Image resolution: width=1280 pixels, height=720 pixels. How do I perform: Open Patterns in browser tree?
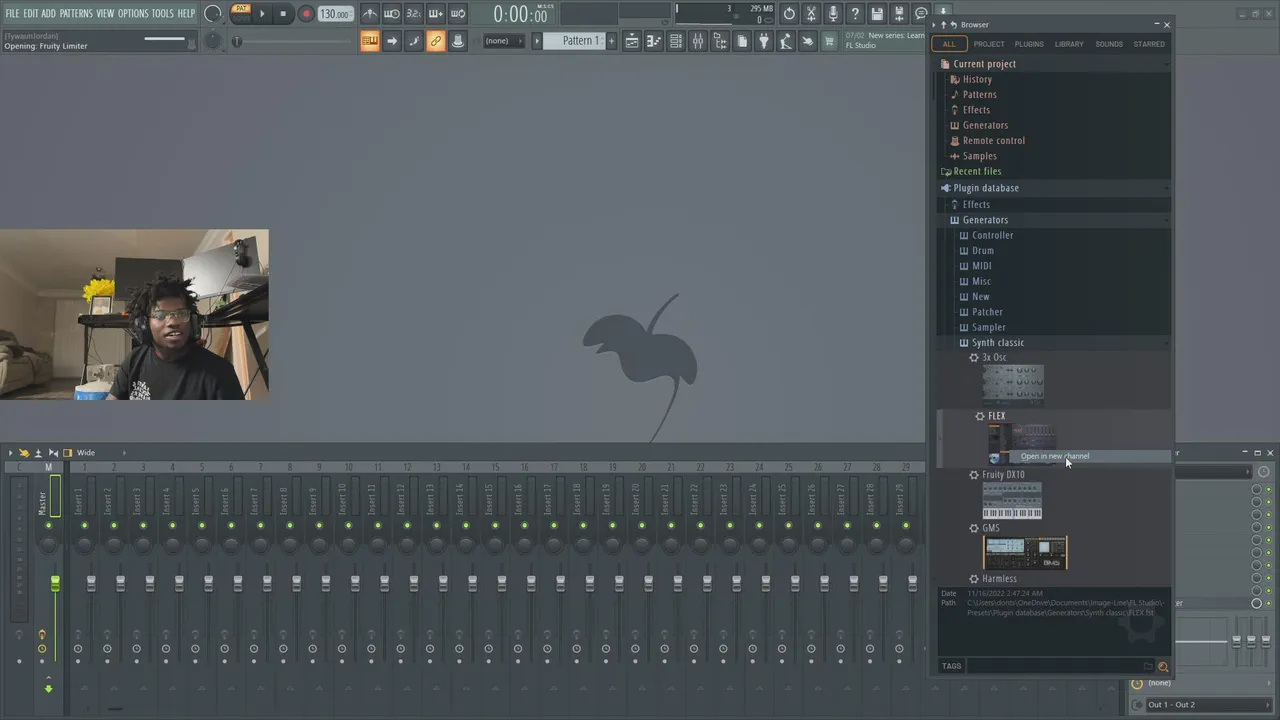979,95
